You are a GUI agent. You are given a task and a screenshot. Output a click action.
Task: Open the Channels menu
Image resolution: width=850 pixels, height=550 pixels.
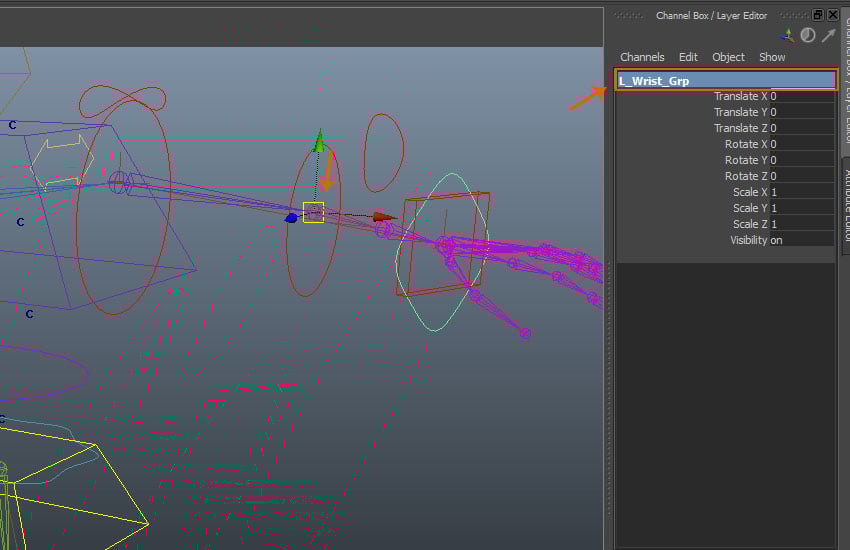642,57
